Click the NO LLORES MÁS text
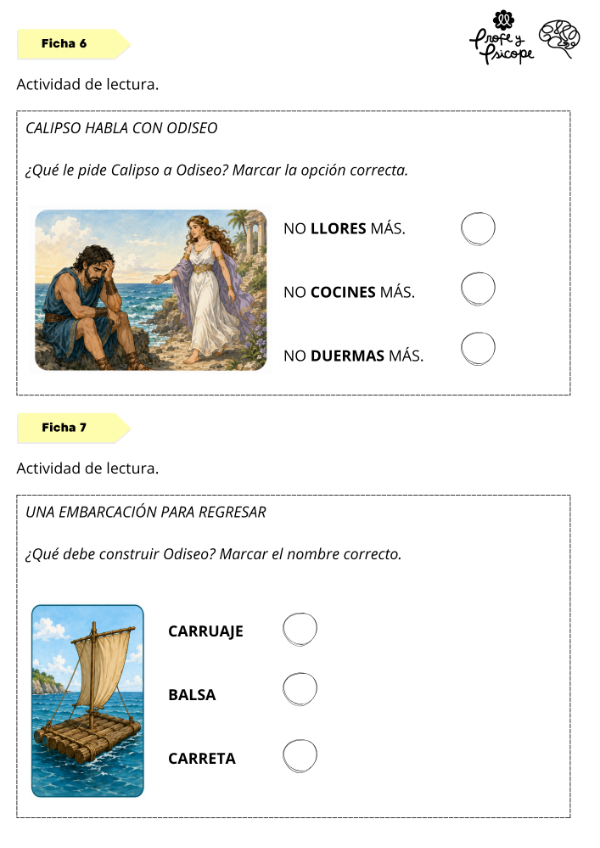600x848 pixels. pyautogui.click(x=344, y=229)
